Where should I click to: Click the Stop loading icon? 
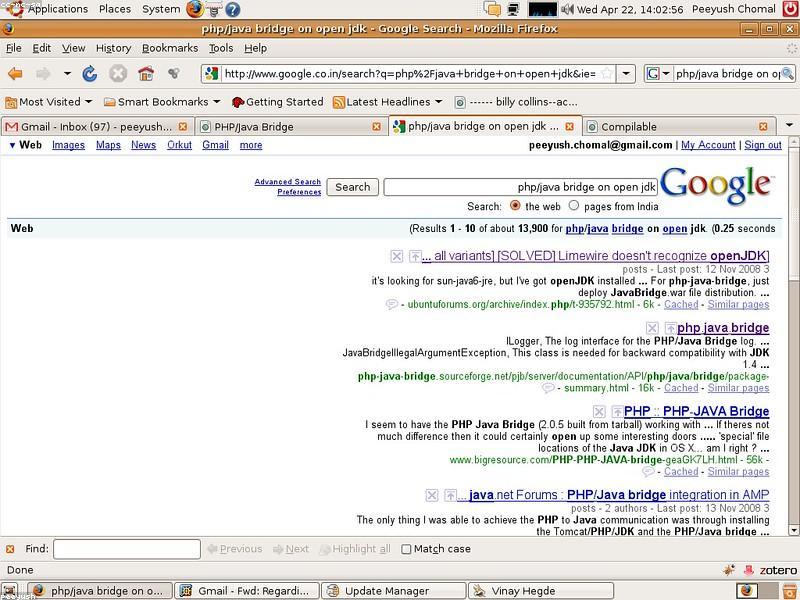(x=118, y=74)
